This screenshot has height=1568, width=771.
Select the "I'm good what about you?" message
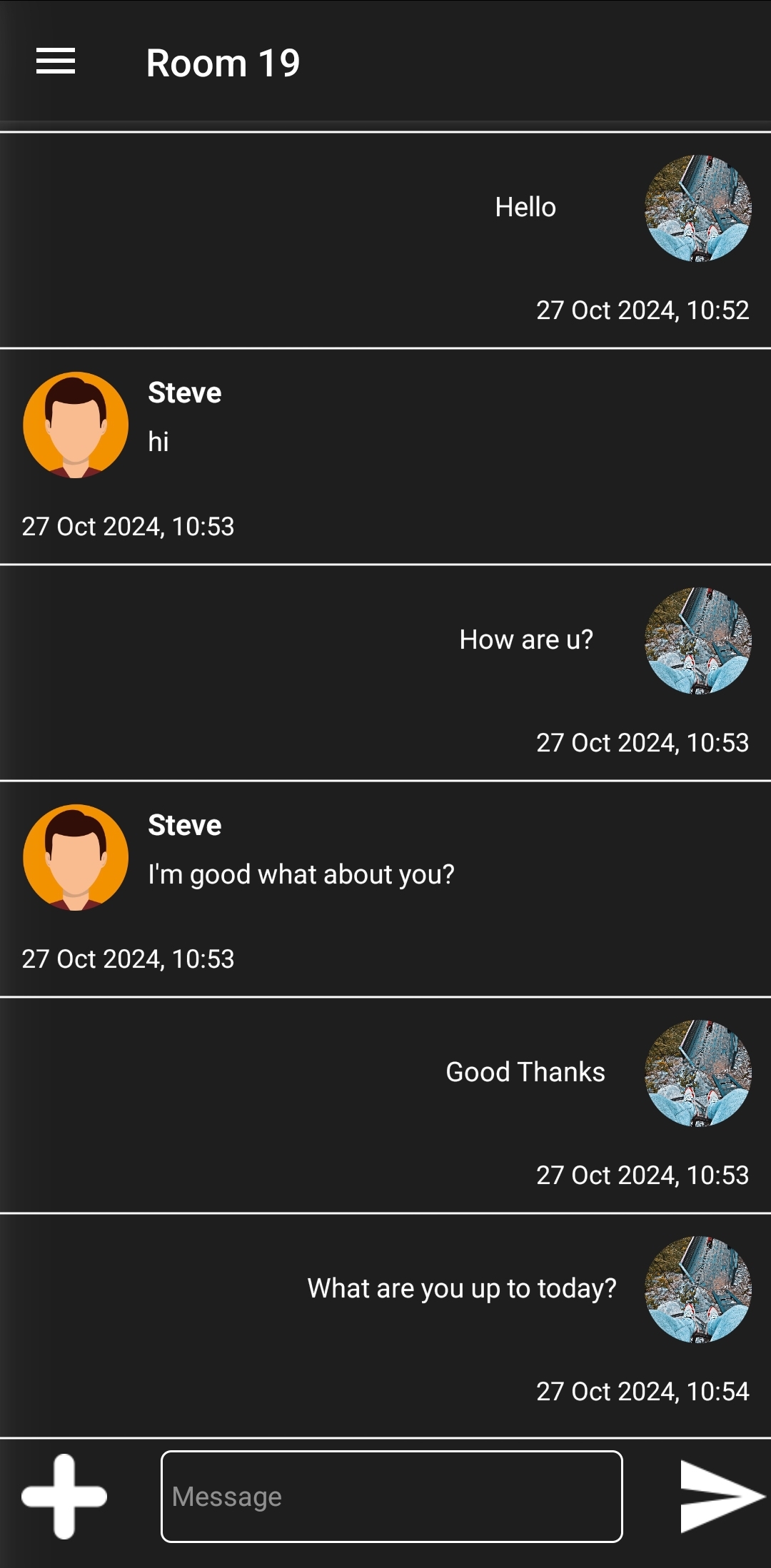coord(301,874)
